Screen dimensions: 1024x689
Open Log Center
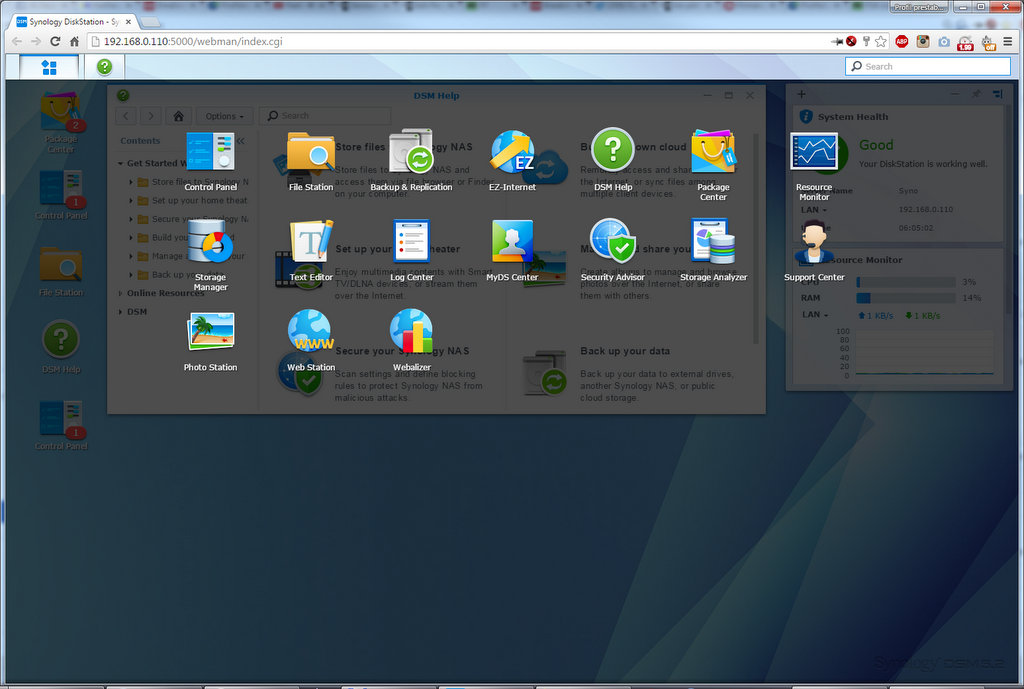(x=411, y=251)
